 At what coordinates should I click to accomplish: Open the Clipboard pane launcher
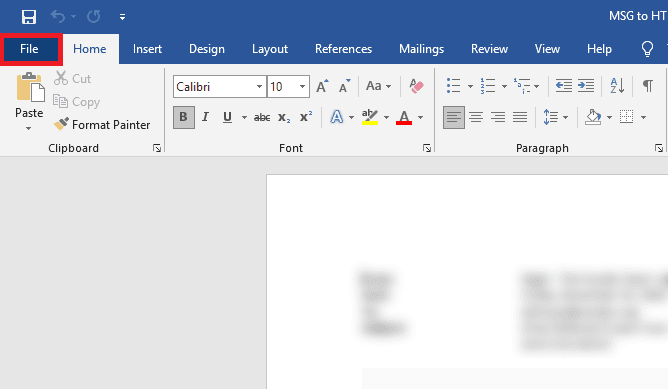tap(157, 148)
